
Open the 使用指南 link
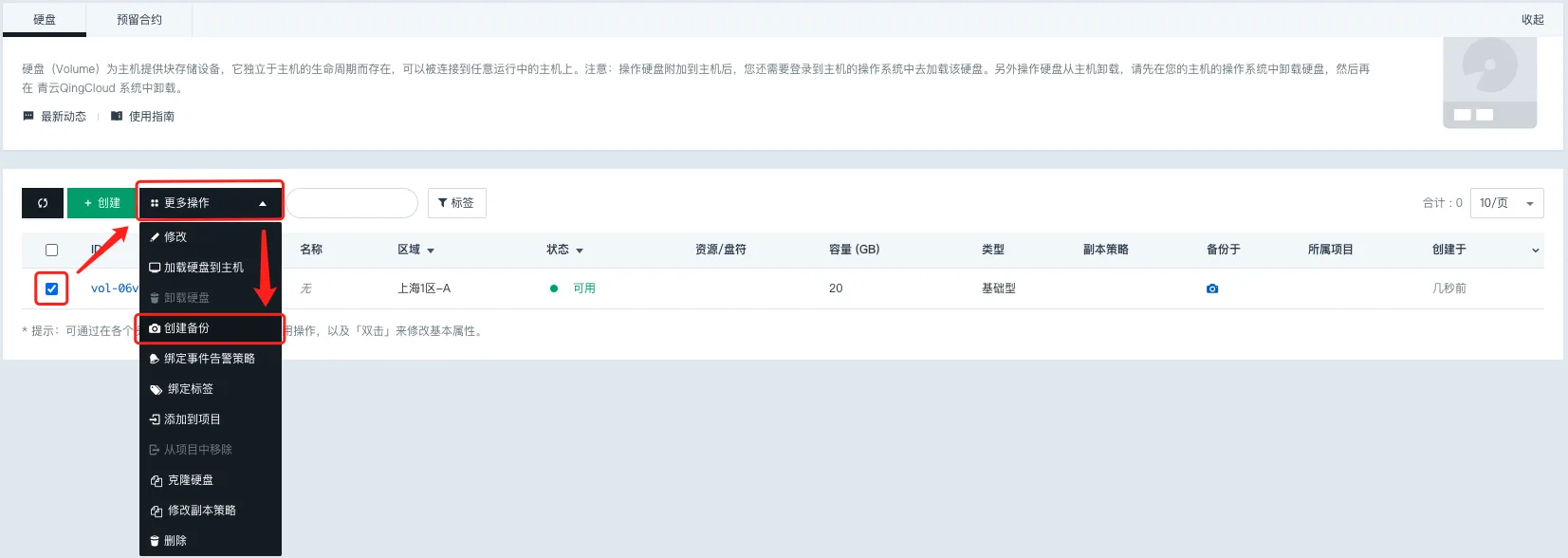pyautogui.click(x=152, y=117)
